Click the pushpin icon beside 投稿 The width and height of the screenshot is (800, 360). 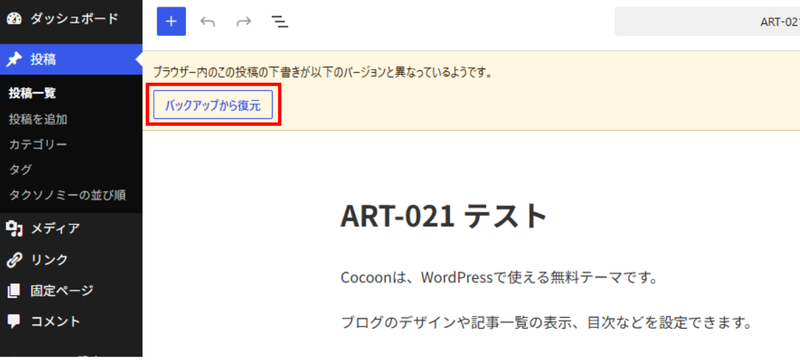click(14, 60)
